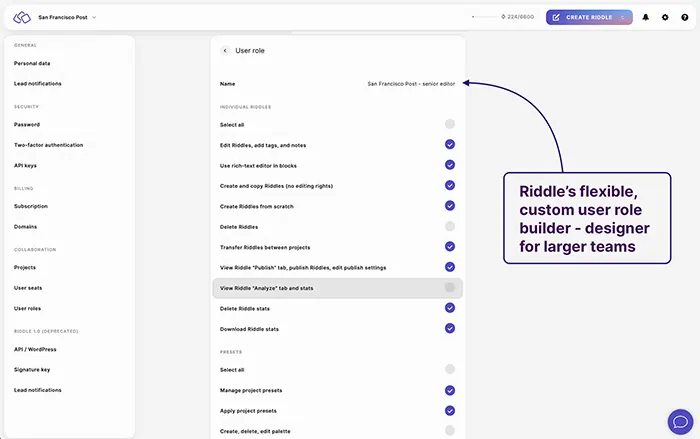Viewport: 700px width, 439px height.
Task: Open Domains page
Action: pos(25,227)
